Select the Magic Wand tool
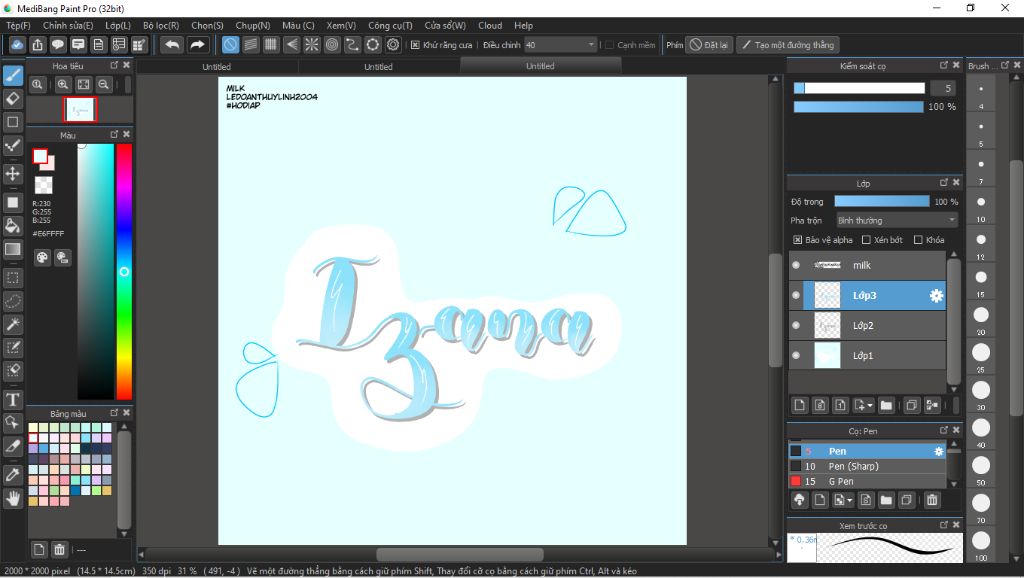Screen dimensions: 1024x578 pyautogui.click(x=12, y=324)
